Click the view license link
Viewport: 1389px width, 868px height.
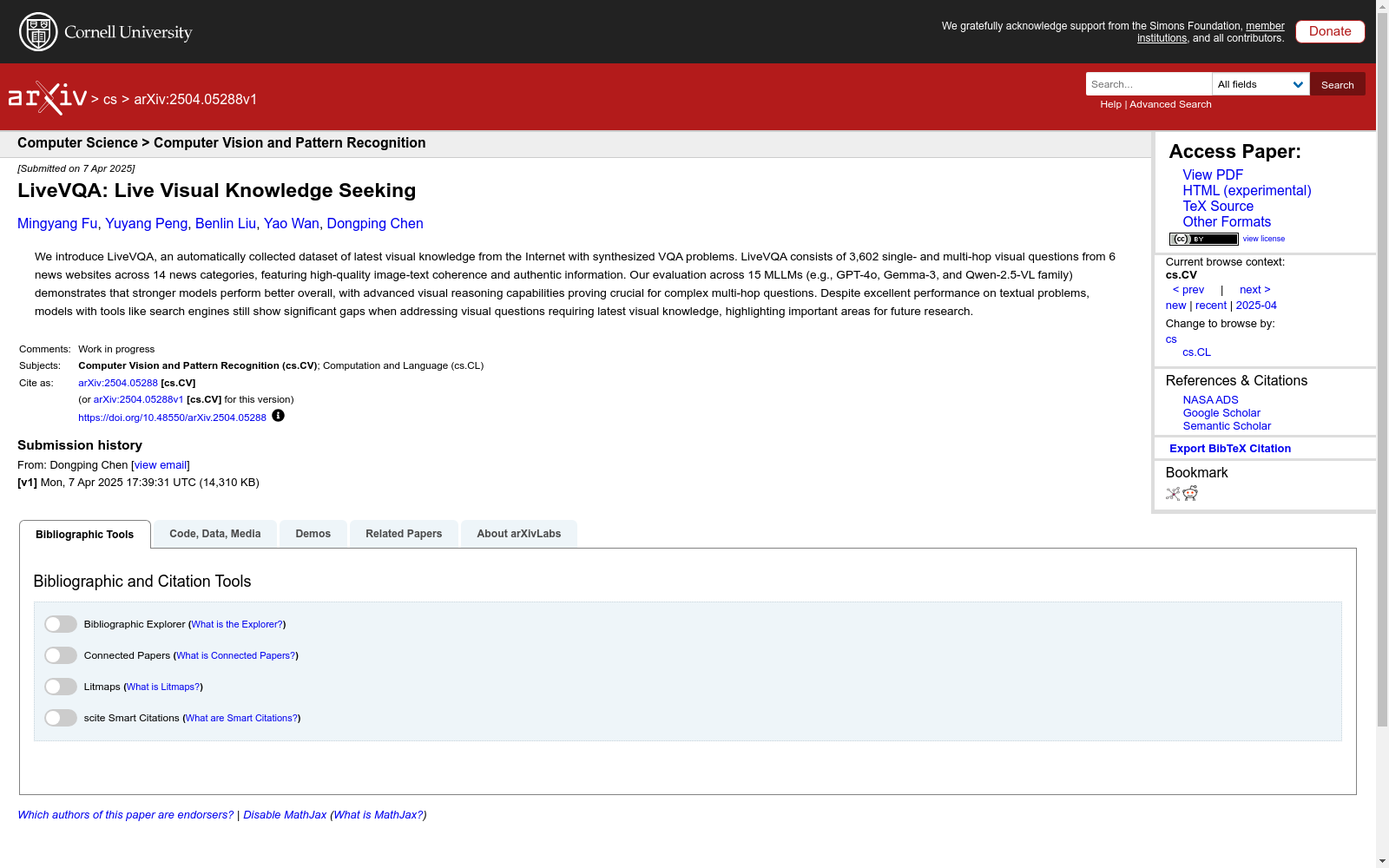tap(1264, 239)
